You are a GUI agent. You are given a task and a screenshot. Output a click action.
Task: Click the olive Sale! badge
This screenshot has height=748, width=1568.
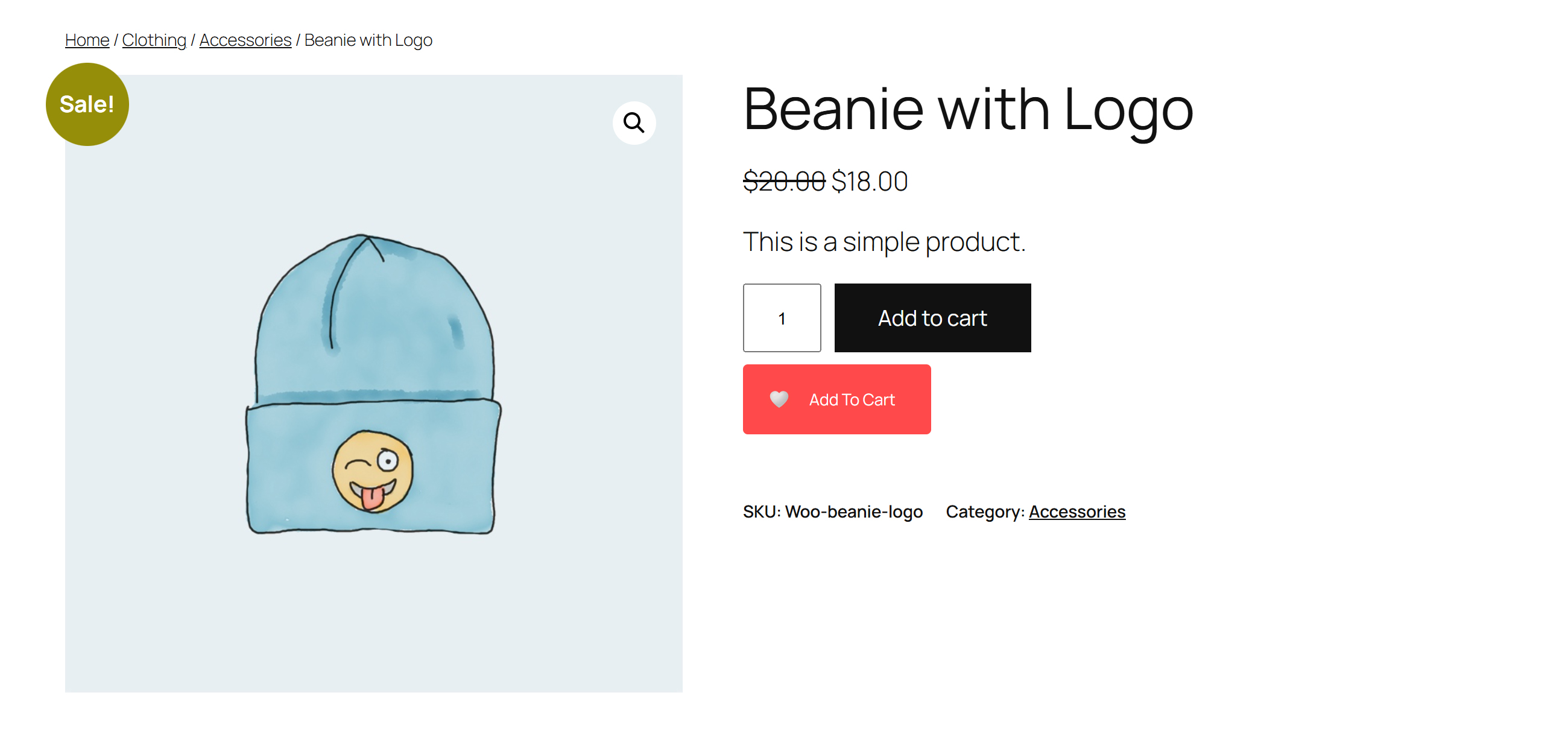point(87,104)
